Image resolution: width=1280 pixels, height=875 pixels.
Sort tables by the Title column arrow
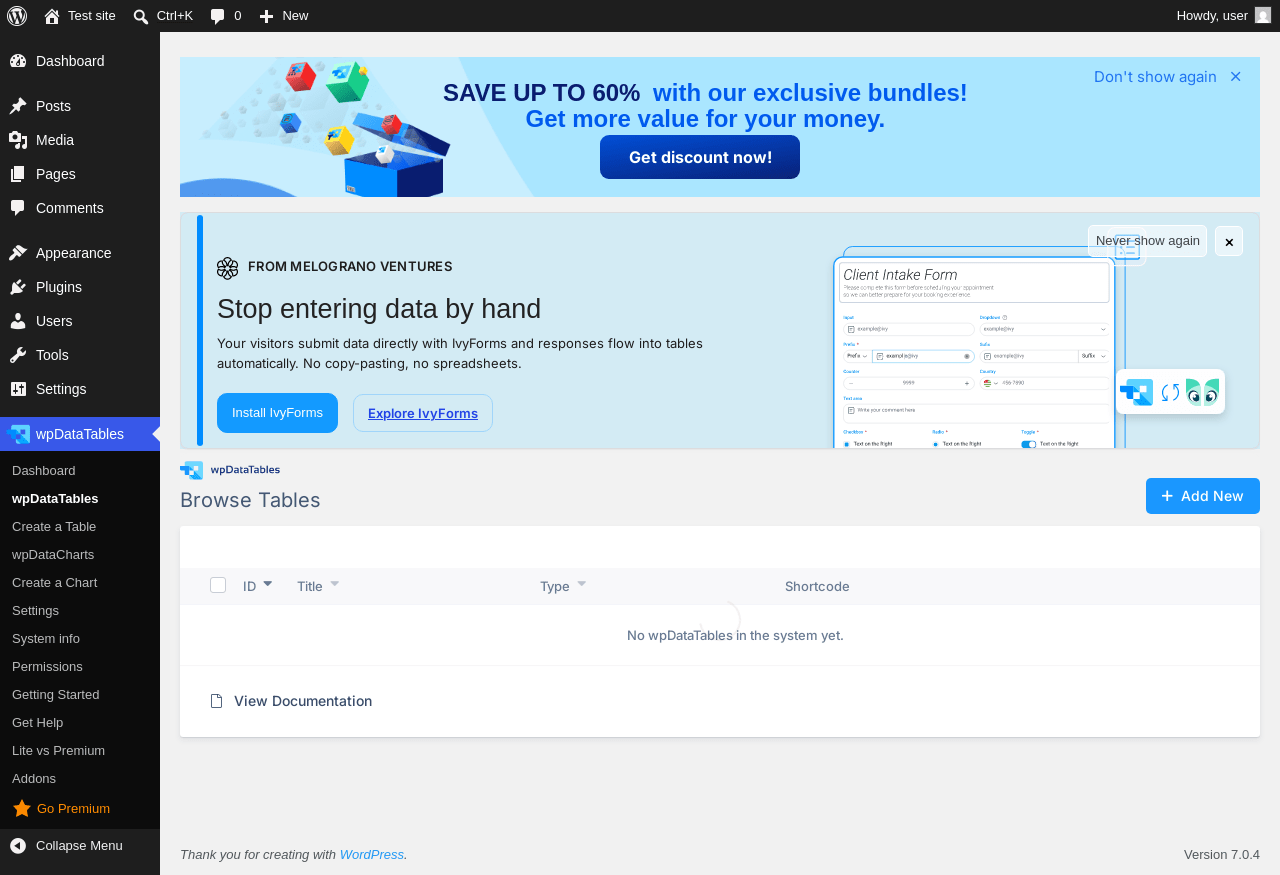tap(334, 583)
